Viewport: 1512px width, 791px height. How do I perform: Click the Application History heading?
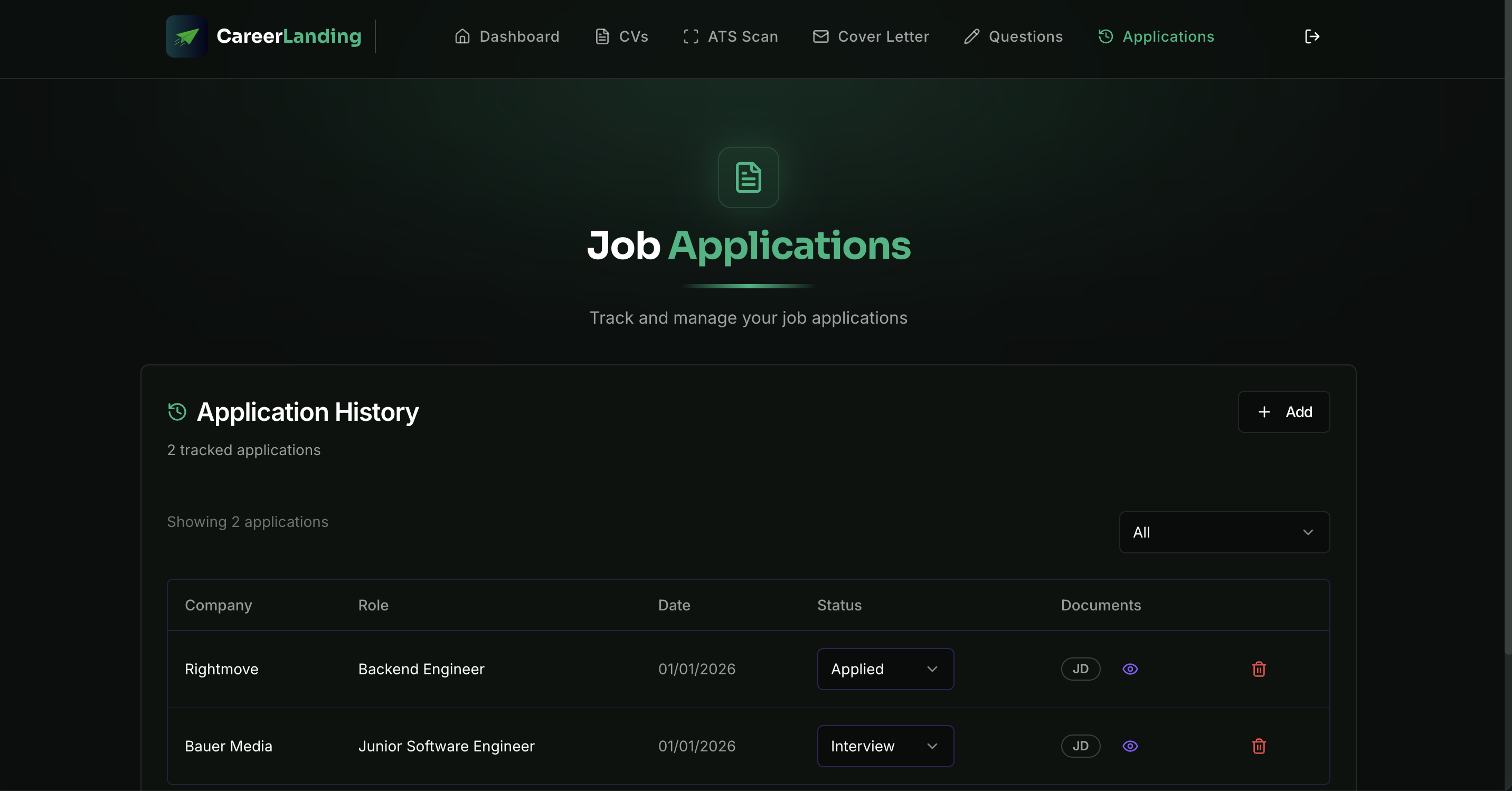click(308, 412)
